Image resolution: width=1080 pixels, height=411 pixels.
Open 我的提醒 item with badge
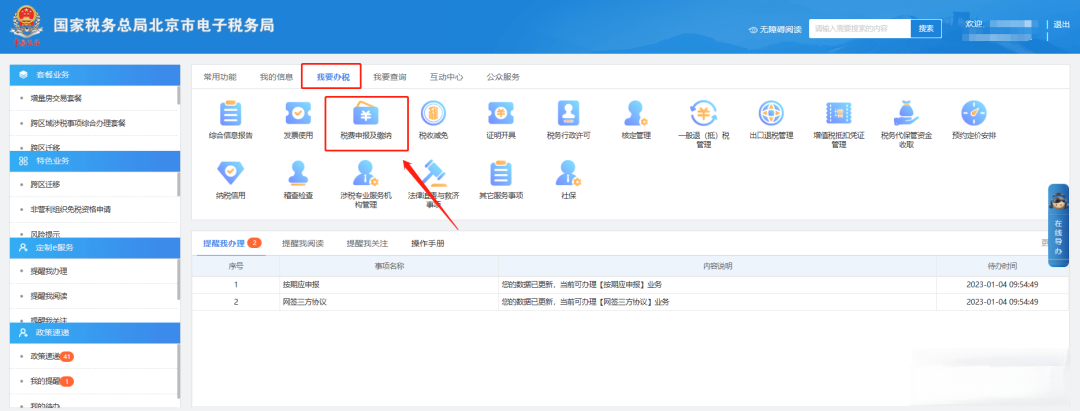(52, 381)
